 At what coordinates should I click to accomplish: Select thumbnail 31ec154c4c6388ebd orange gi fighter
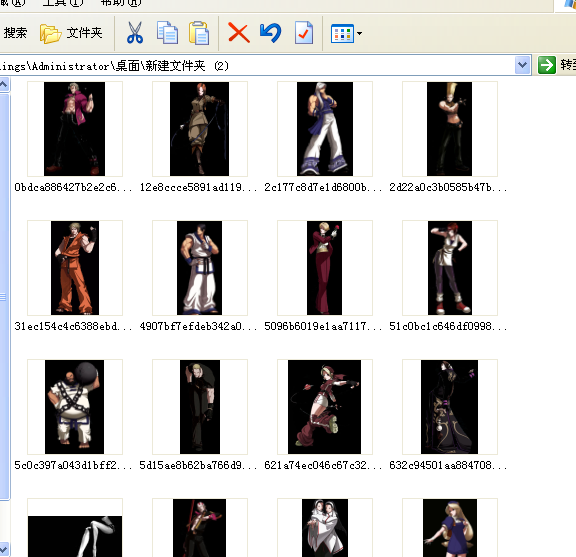coord(75,268)
